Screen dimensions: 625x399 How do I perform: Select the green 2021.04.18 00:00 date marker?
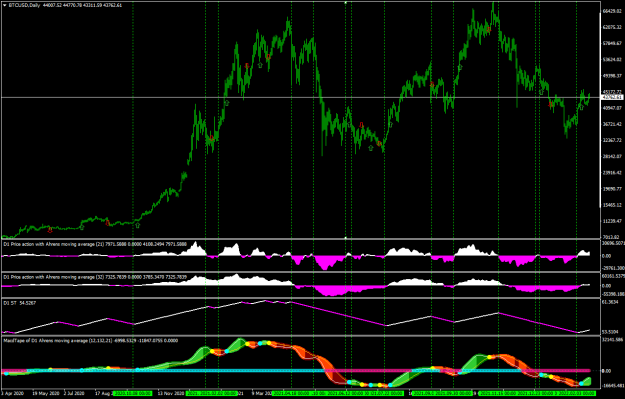point(291,393)
